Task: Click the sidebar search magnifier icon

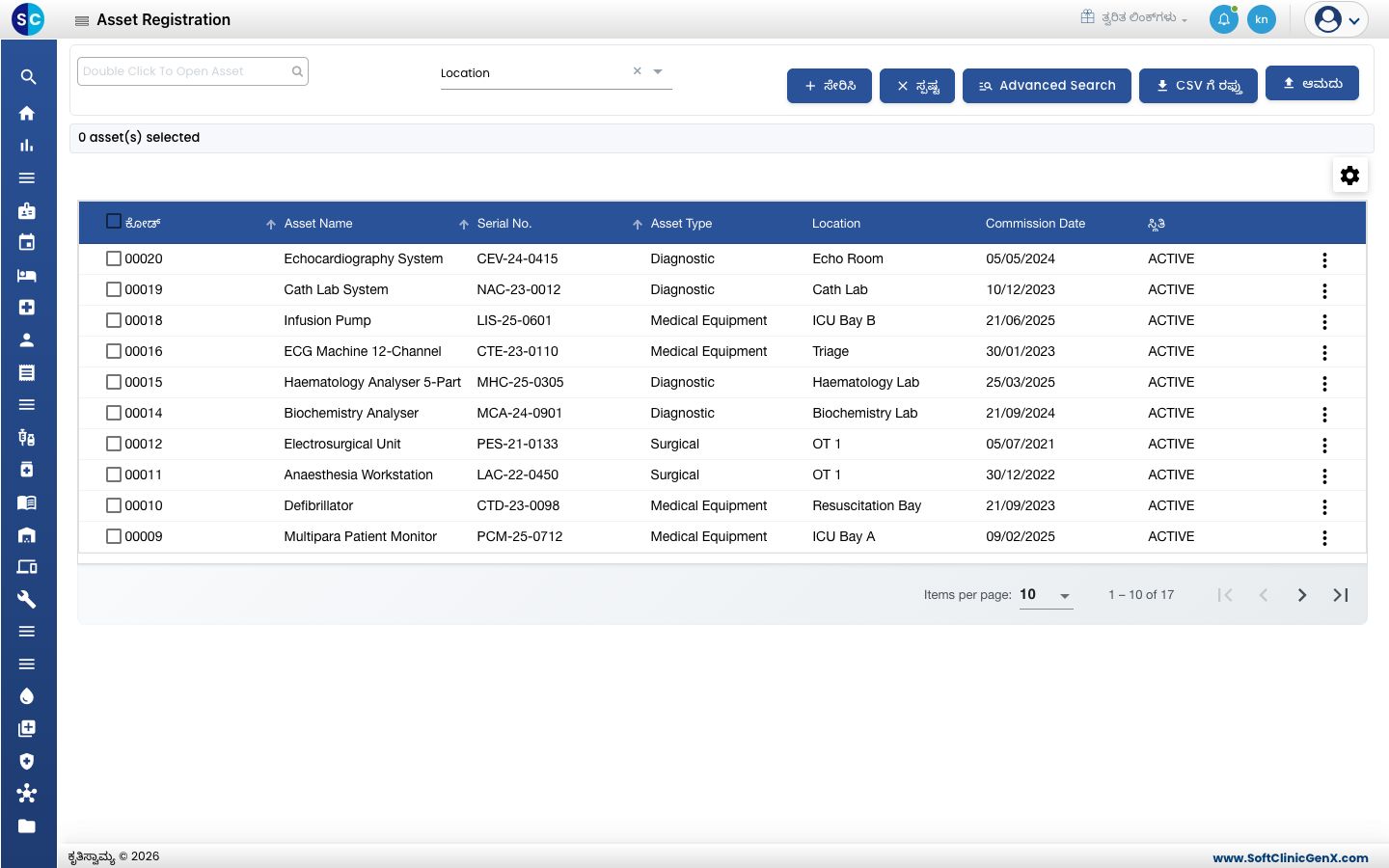Action: pos(27,77)
